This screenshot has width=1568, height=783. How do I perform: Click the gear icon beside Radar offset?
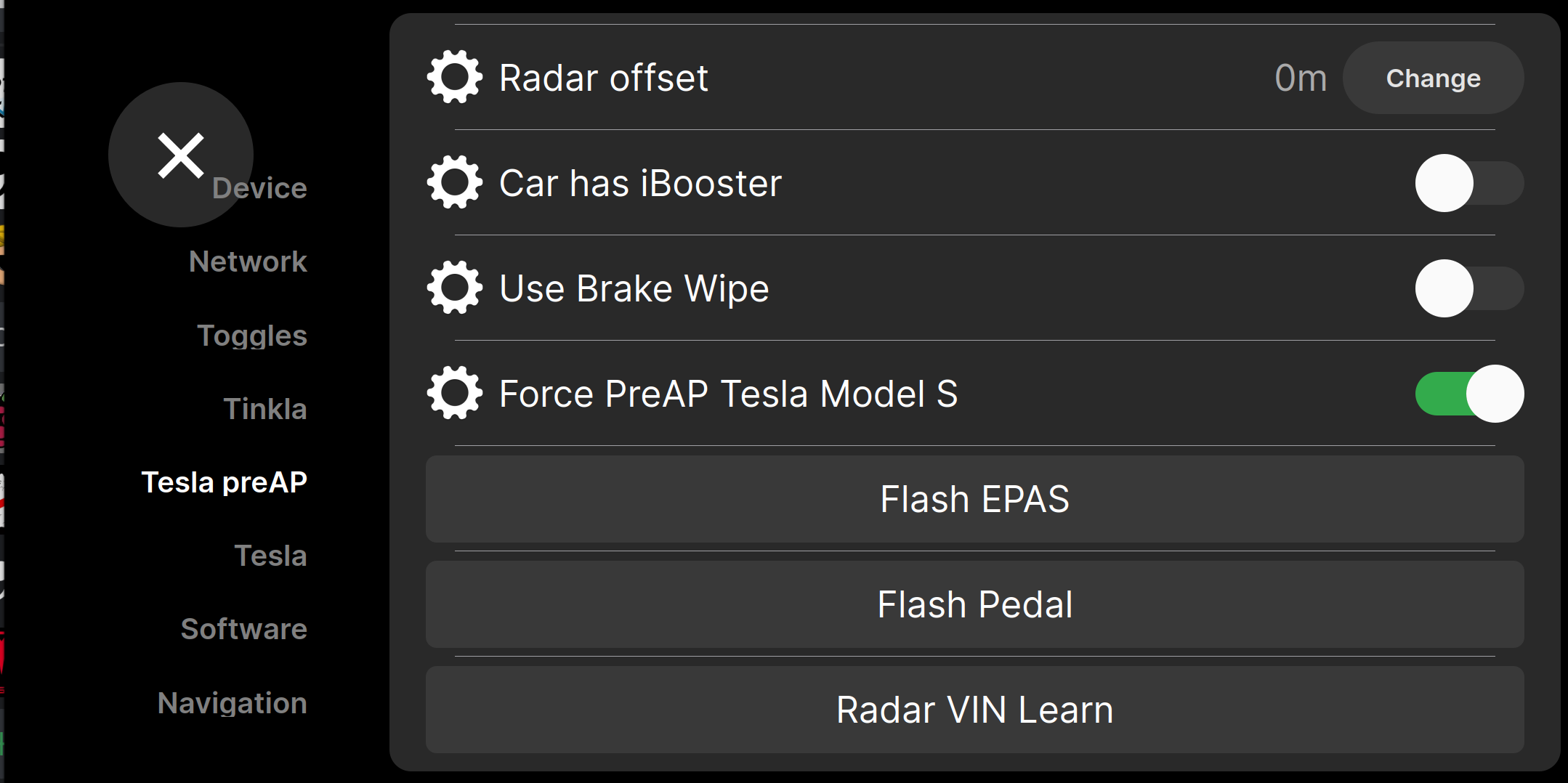pyautogui.click(x=455, y=77)
